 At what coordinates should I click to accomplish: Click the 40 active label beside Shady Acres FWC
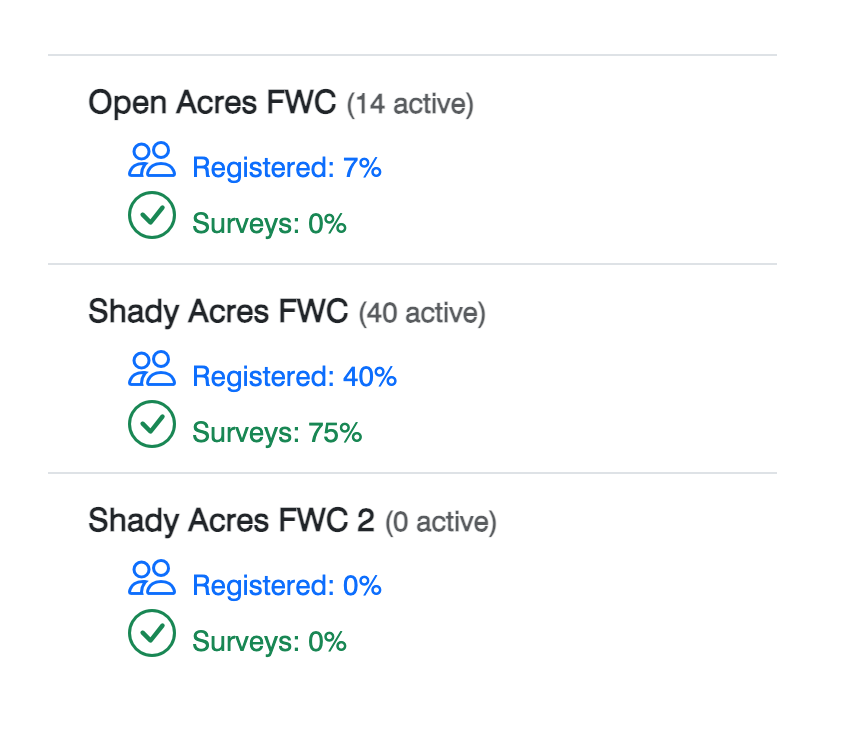[421, 313]
